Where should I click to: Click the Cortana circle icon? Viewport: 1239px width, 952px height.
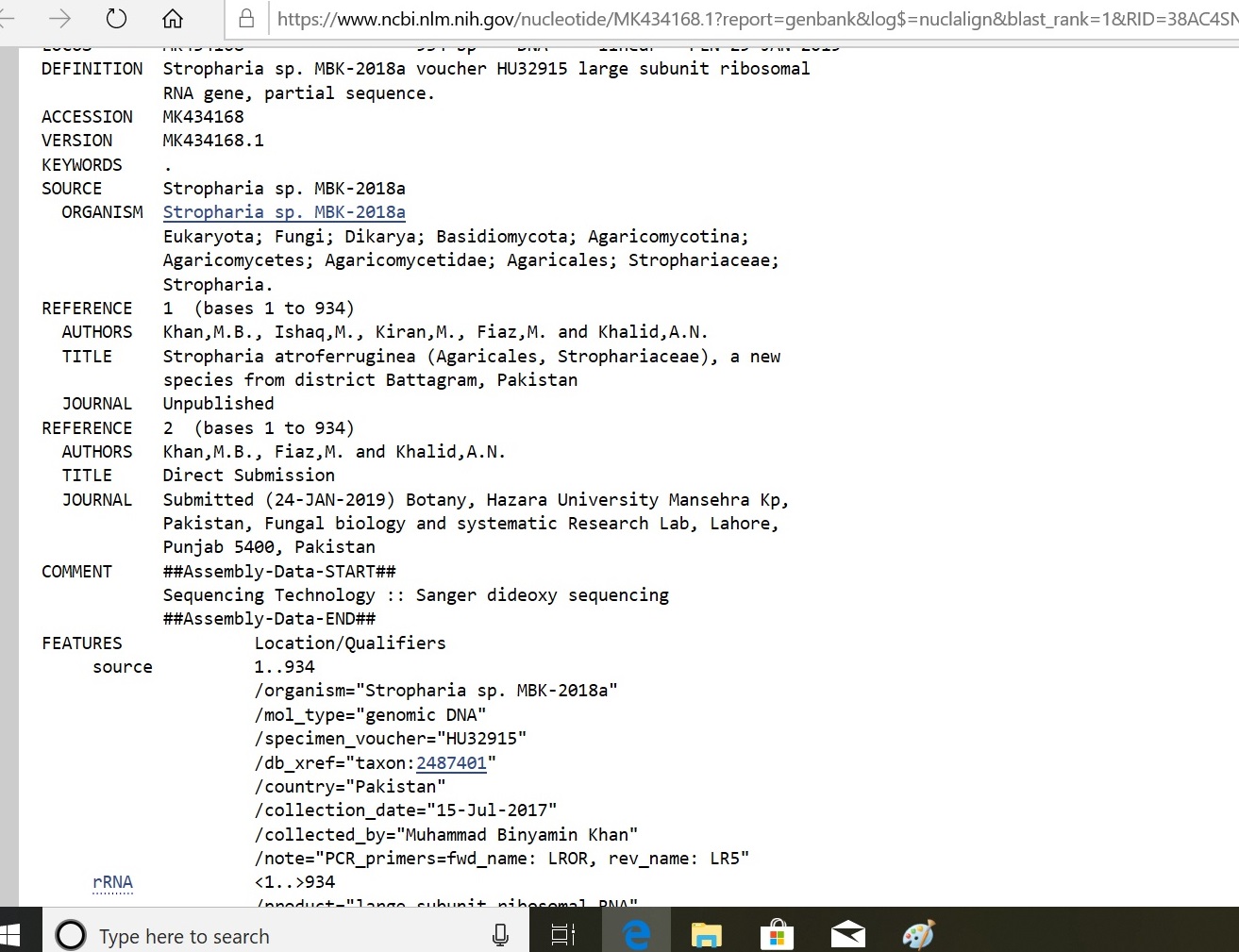point(71,935)
